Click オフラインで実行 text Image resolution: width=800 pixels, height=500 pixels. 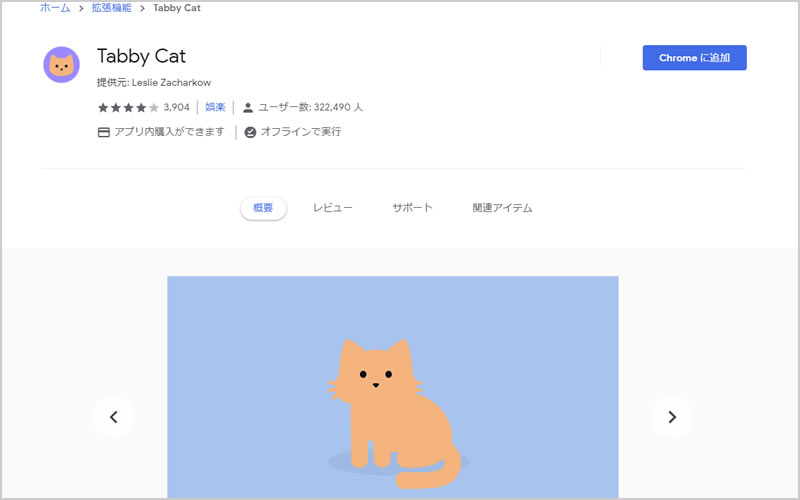coord(301,132)
